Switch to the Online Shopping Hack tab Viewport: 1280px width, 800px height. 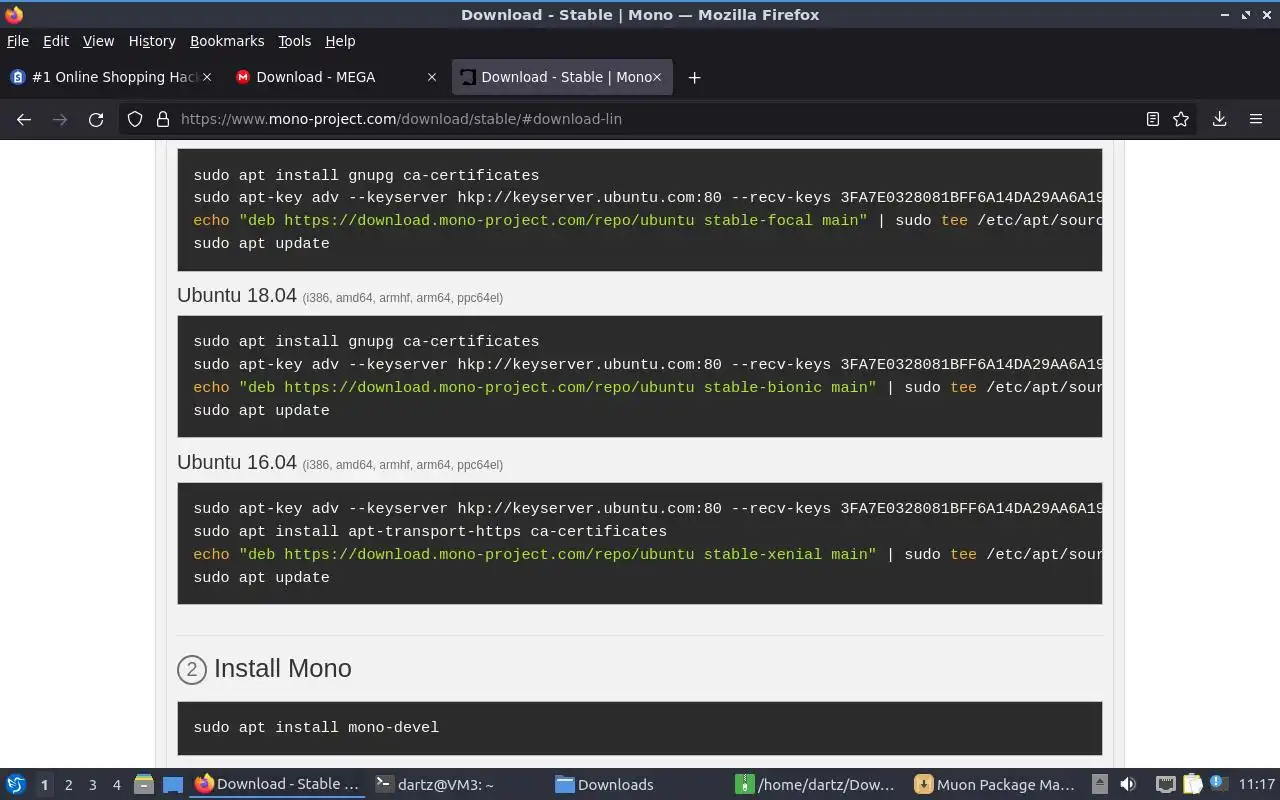click(x=110, y=77)
